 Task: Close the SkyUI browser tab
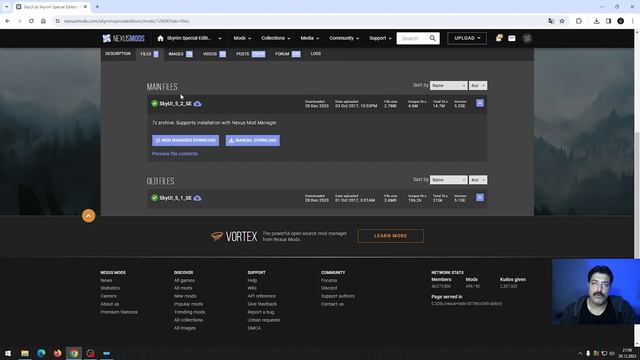85,7
